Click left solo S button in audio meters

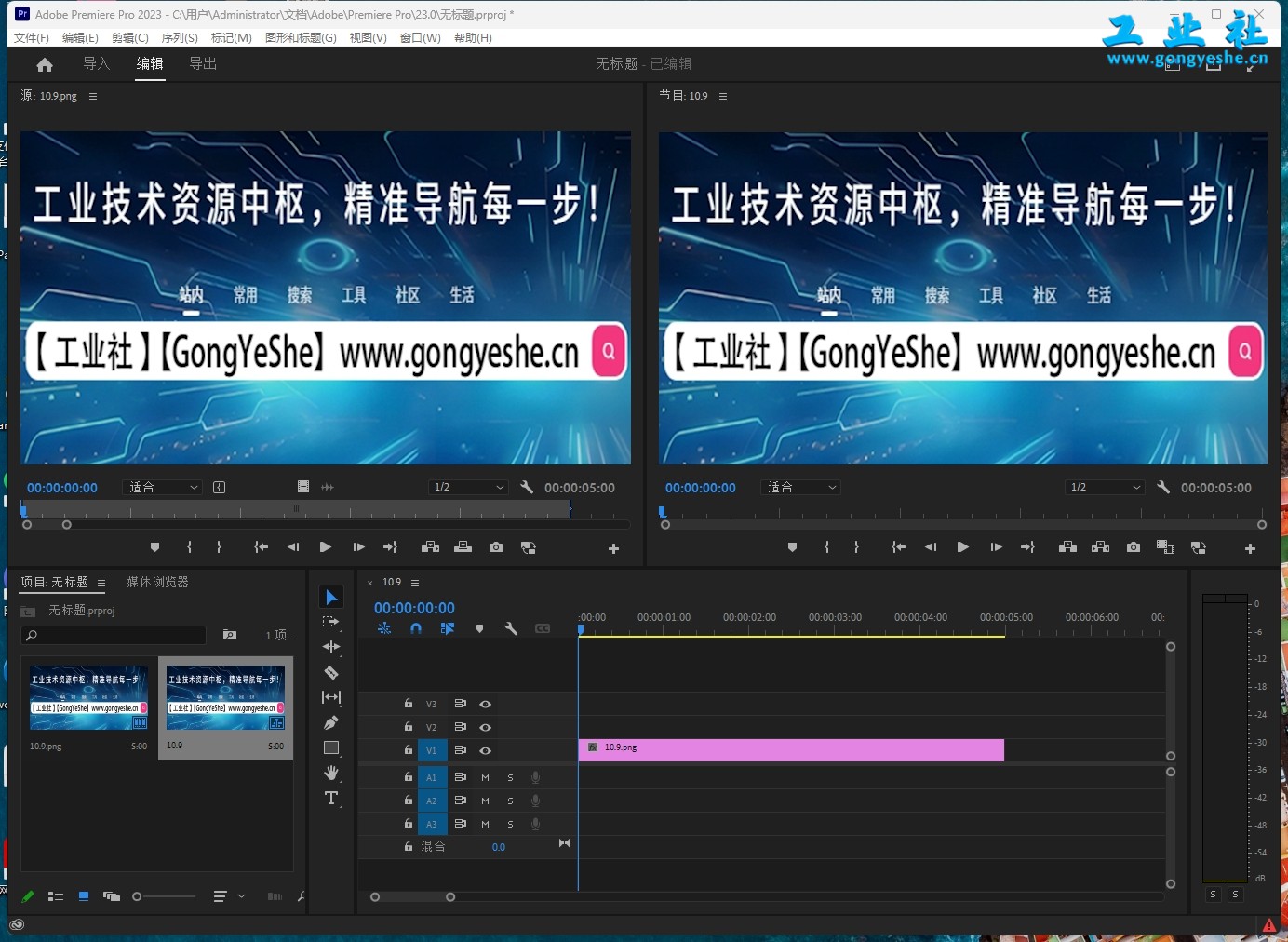point(1213,894)
